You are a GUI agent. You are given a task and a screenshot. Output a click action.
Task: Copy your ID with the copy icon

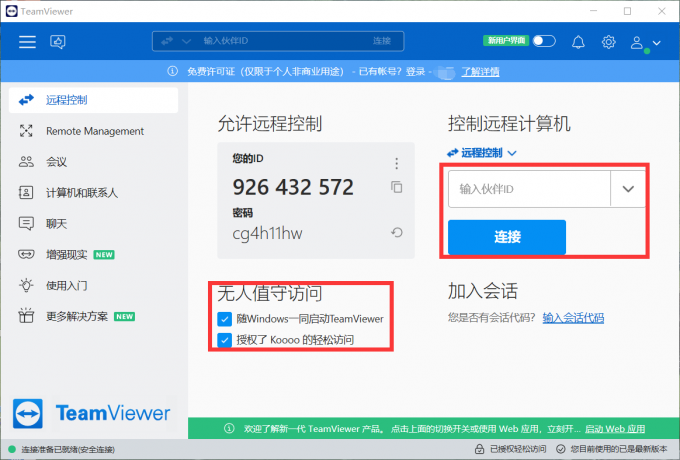396,187
